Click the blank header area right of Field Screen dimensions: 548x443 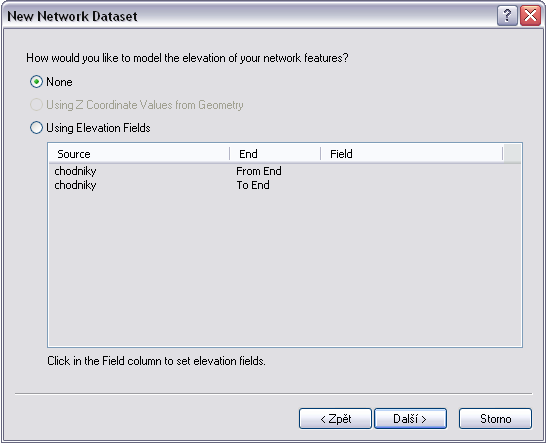[x=512, y=154]
